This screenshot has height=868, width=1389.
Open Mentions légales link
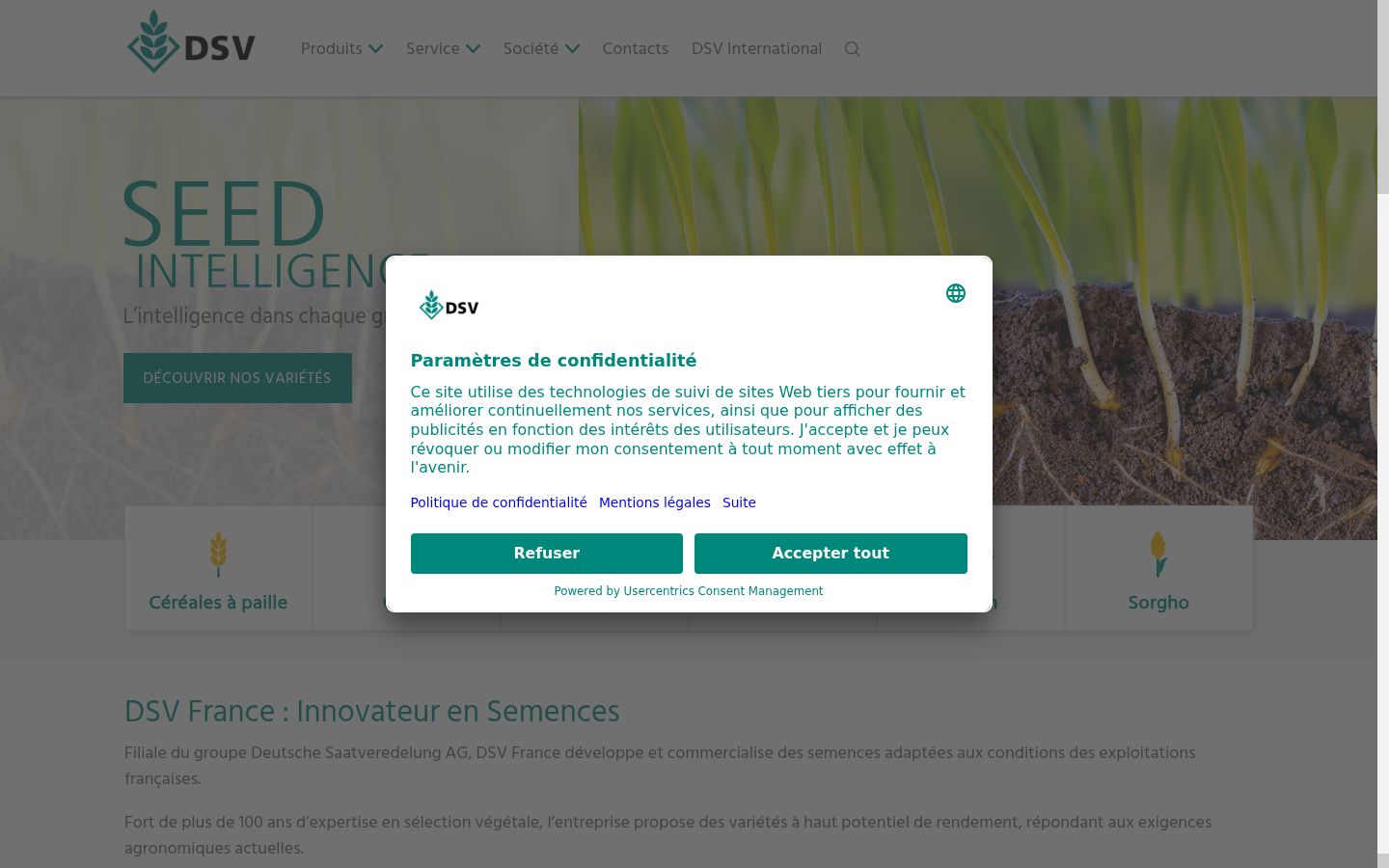tap(655, 502)
